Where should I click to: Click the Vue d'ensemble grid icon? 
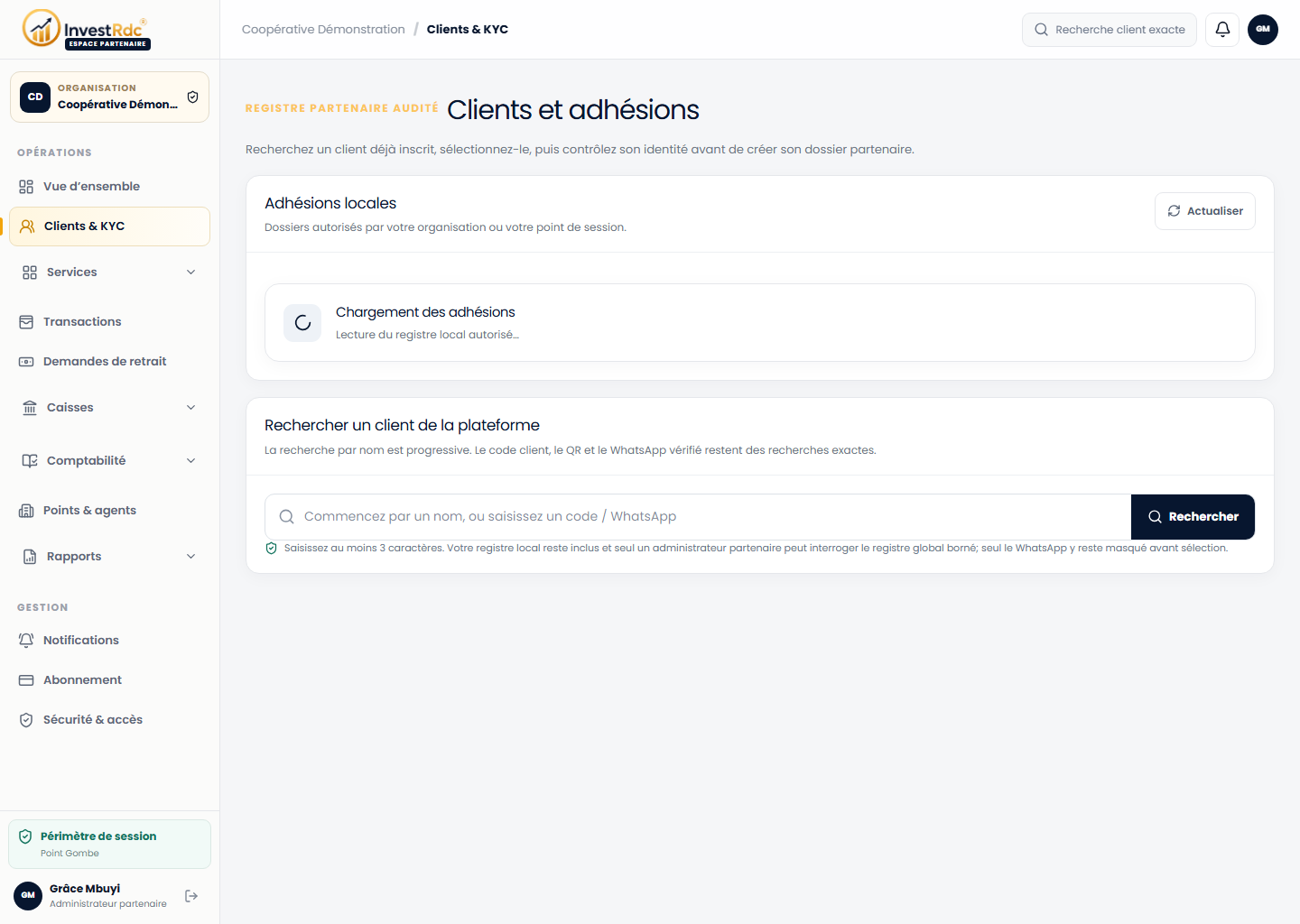point(26,187)
